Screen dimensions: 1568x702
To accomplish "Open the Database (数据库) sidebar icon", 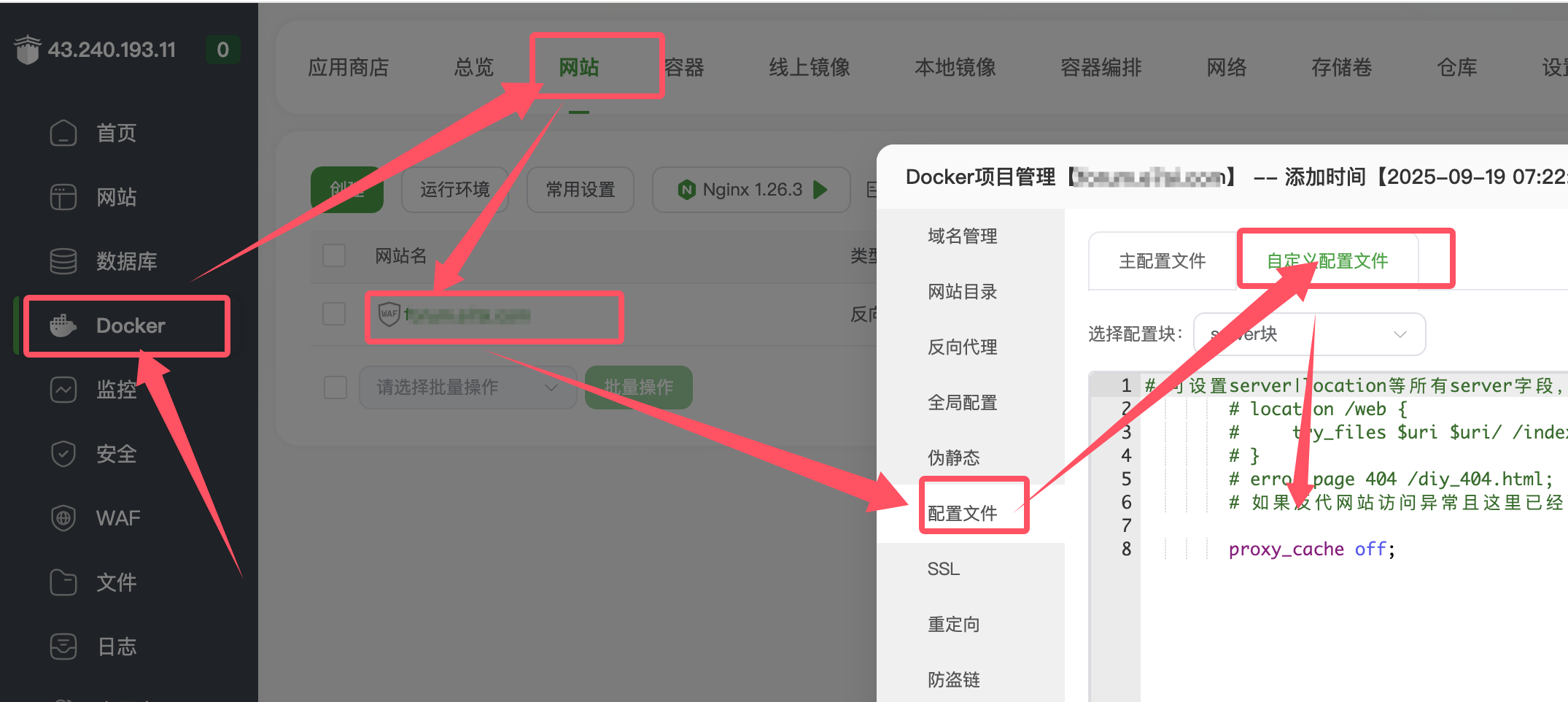I will click(x=63, y=261).
